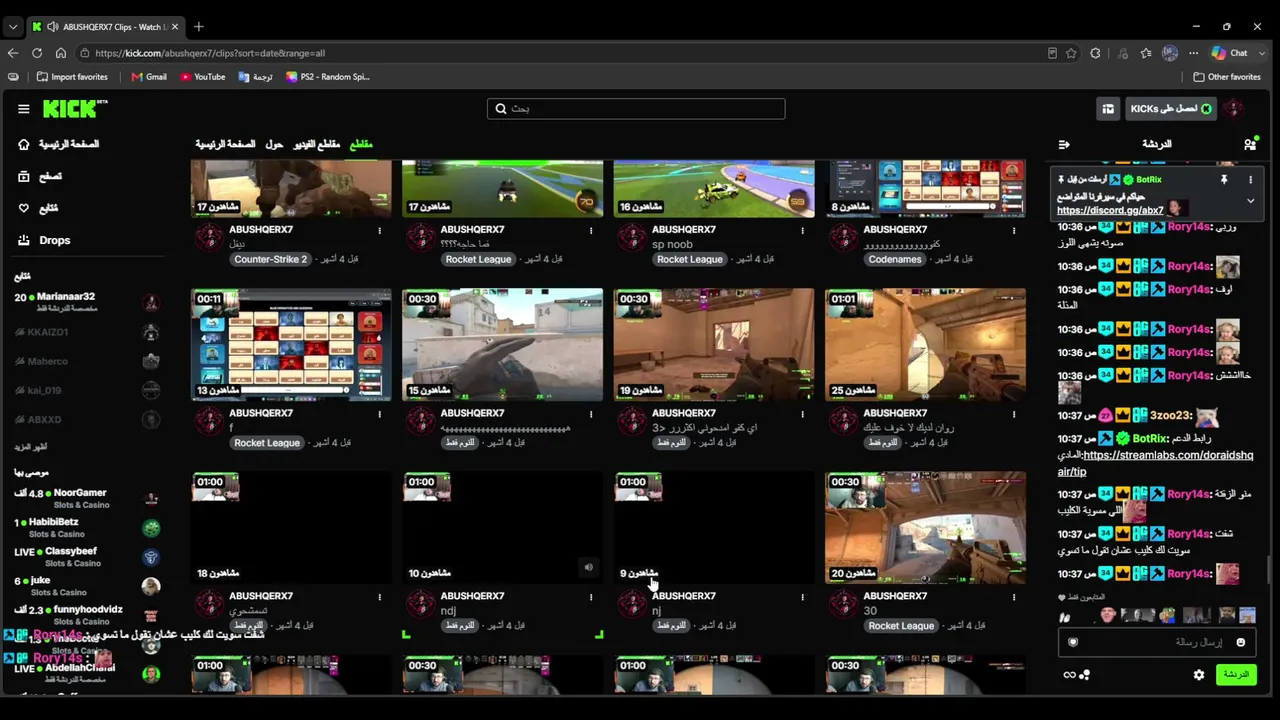Unpin the BotRix pinned message
The height and width of the screenshot is (720, 1280).
(1224, 180)
